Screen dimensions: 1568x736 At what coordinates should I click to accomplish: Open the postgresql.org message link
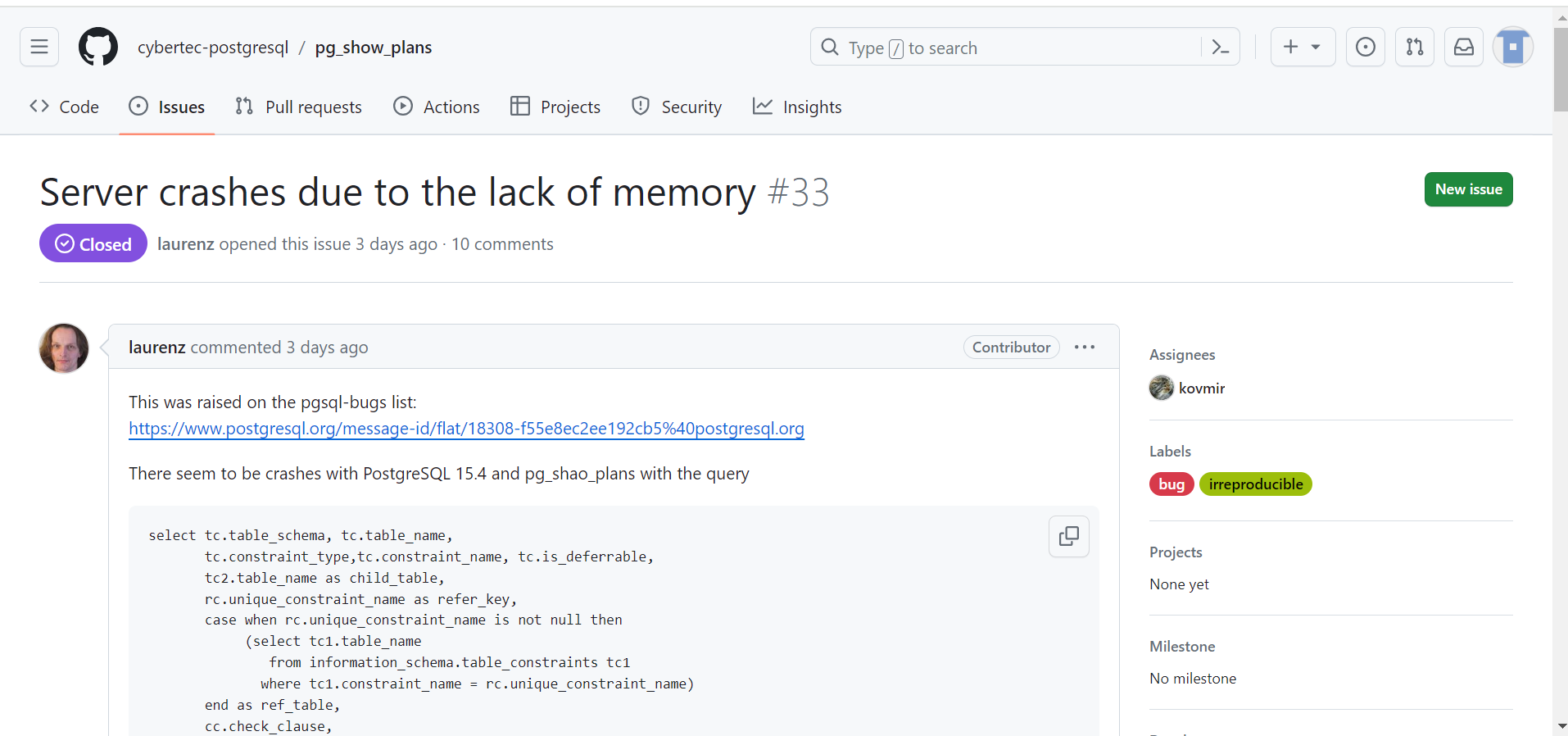click(466, 429)
